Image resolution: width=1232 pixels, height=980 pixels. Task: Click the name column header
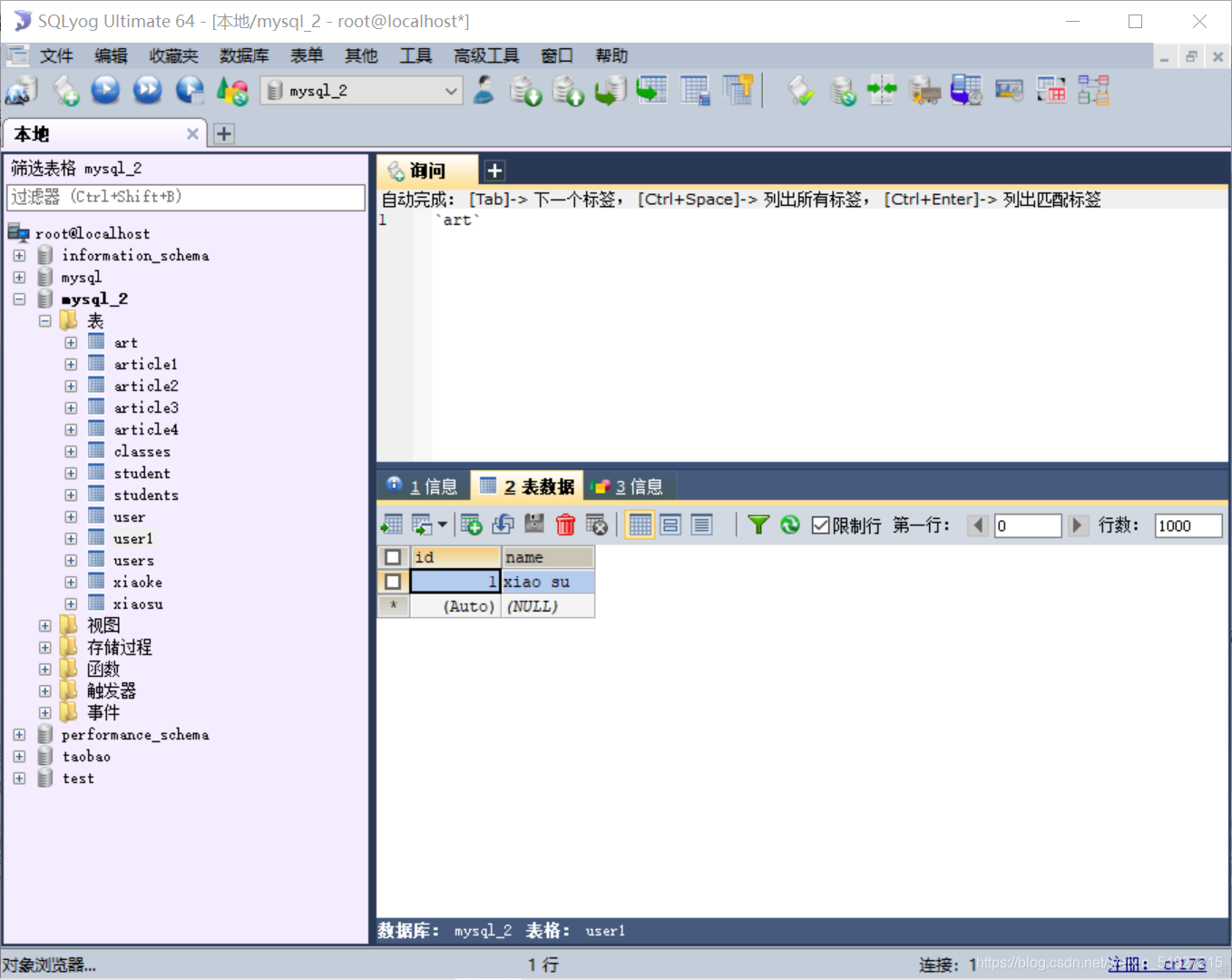(x=548, y=557)
